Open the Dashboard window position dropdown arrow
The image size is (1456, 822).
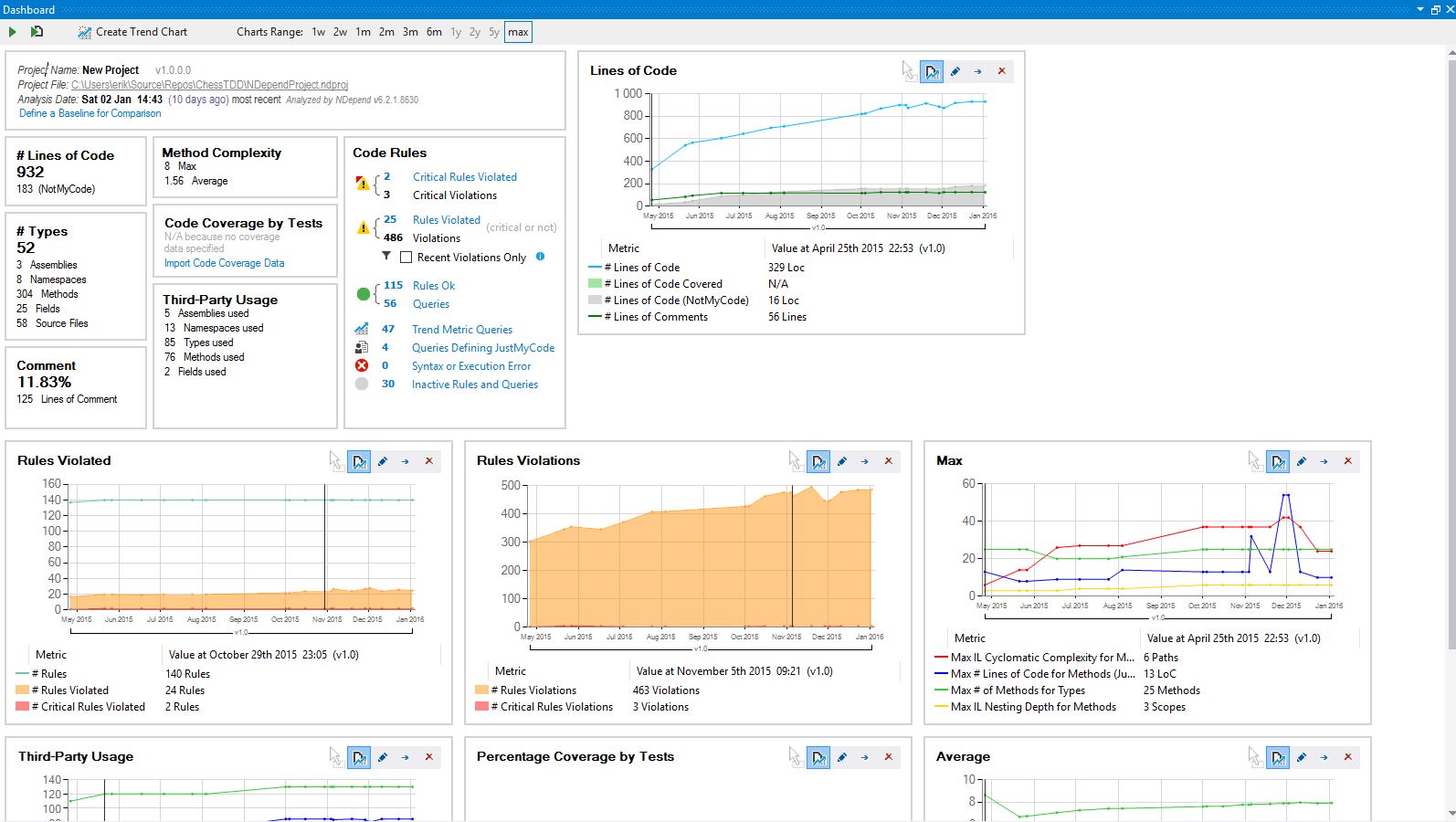(1420, 9)
